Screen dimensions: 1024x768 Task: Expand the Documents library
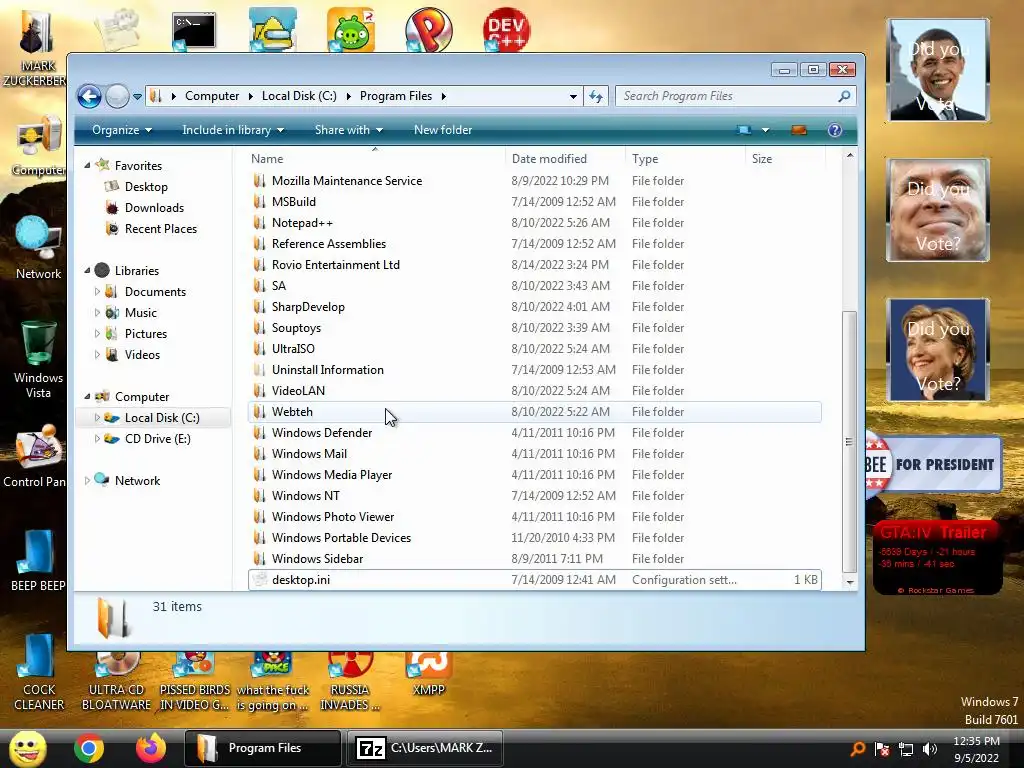tap(97, 291)
